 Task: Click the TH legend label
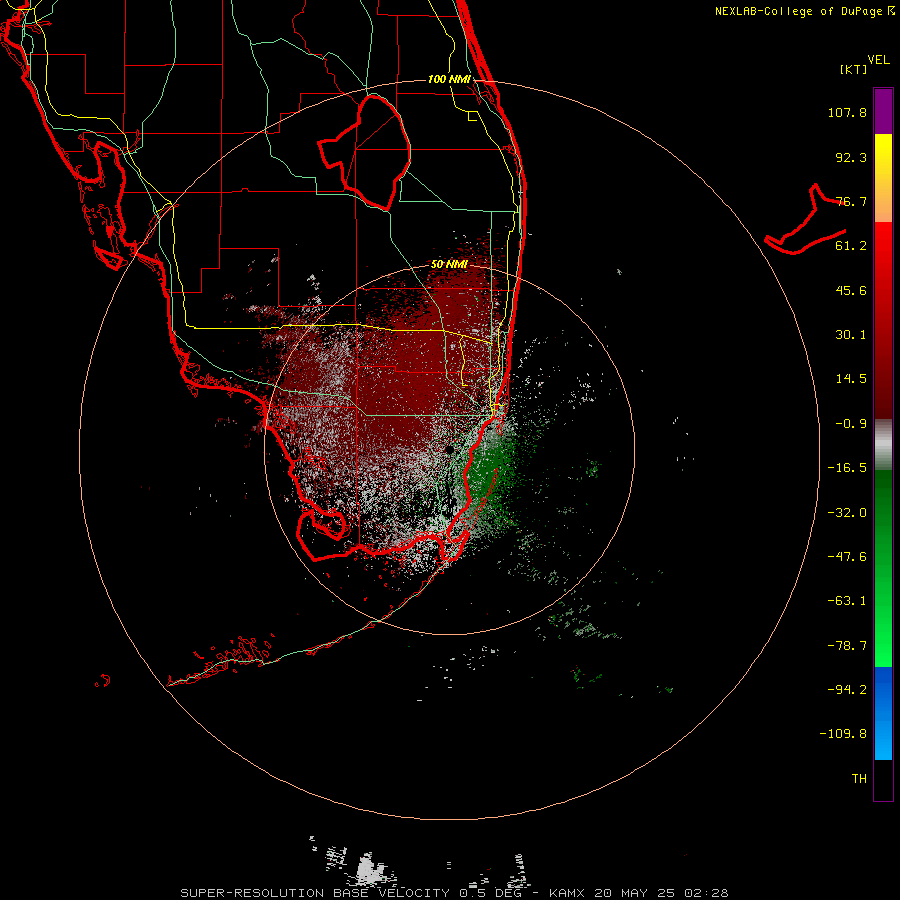(x=859, y=779)
